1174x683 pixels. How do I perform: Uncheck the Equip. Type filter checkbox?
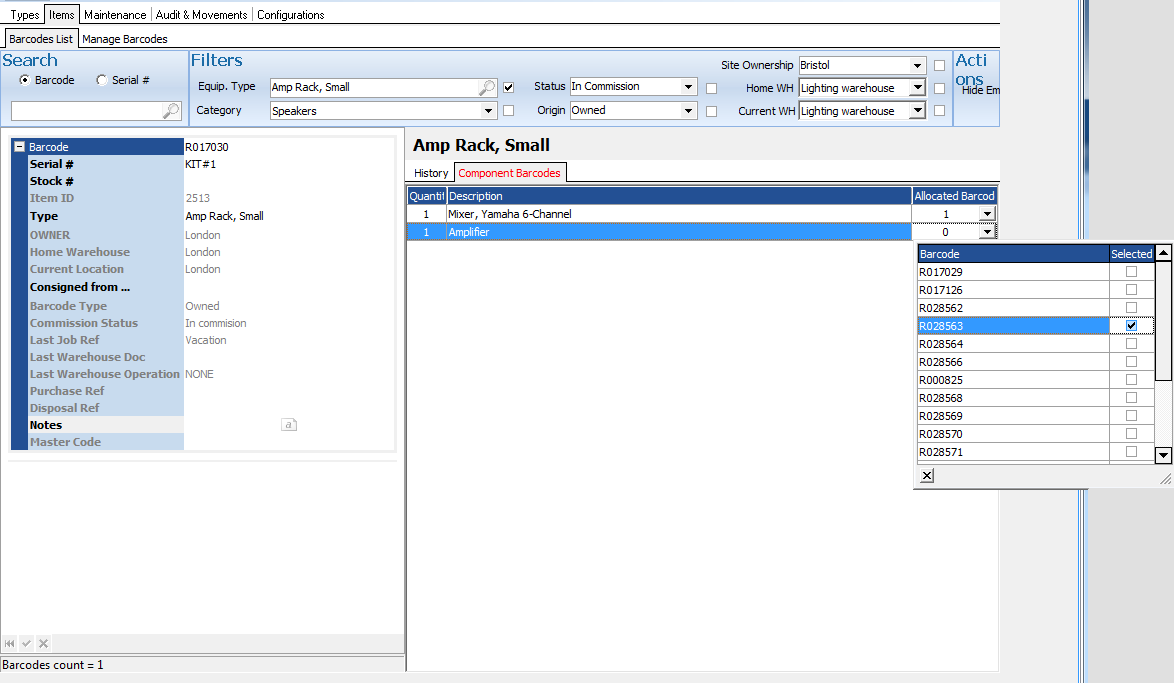point(509,88)
